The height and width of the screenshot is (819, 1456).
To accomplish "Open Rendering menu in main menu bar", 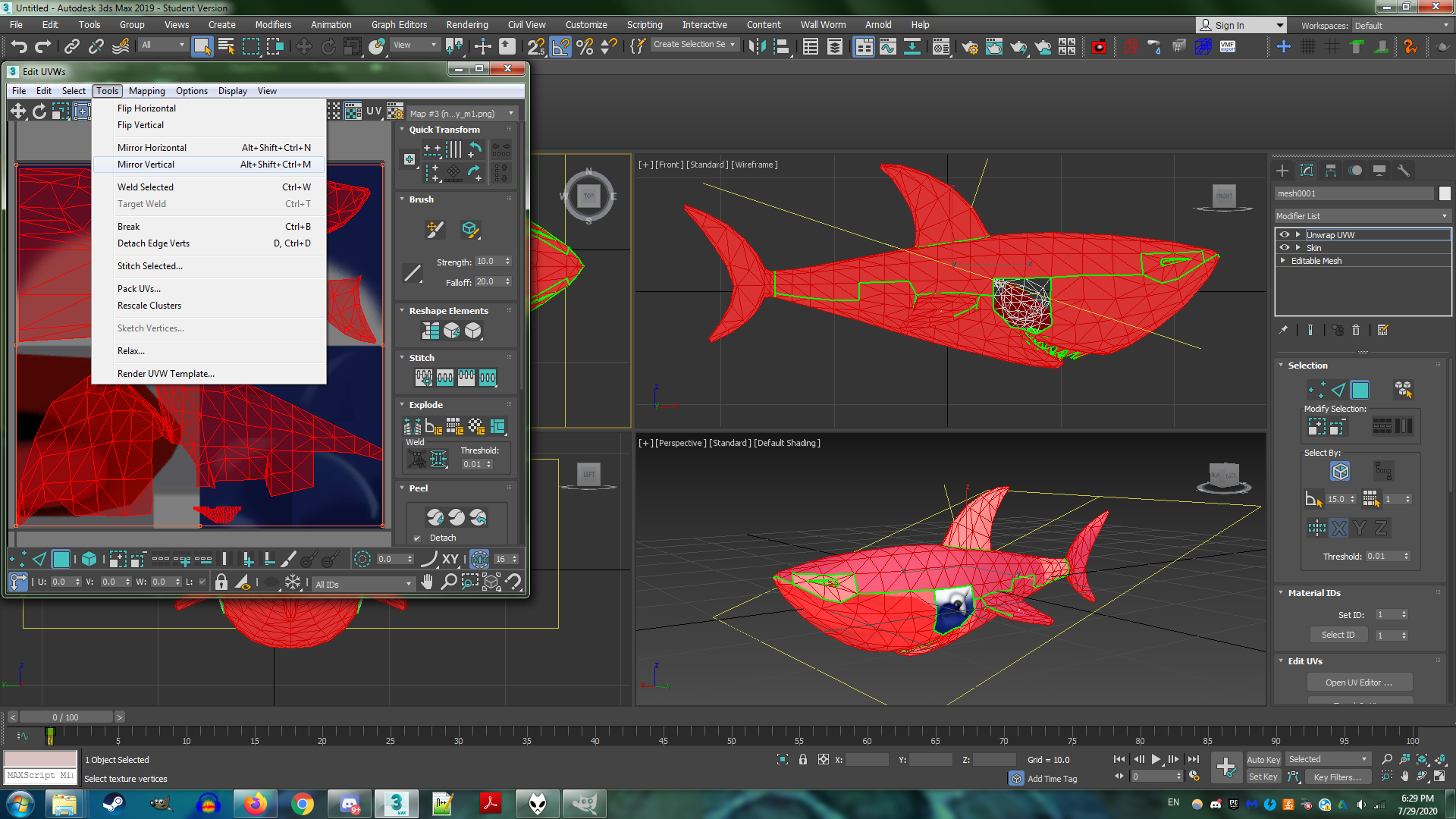I will pyautogui.click(x=467, y=25).
